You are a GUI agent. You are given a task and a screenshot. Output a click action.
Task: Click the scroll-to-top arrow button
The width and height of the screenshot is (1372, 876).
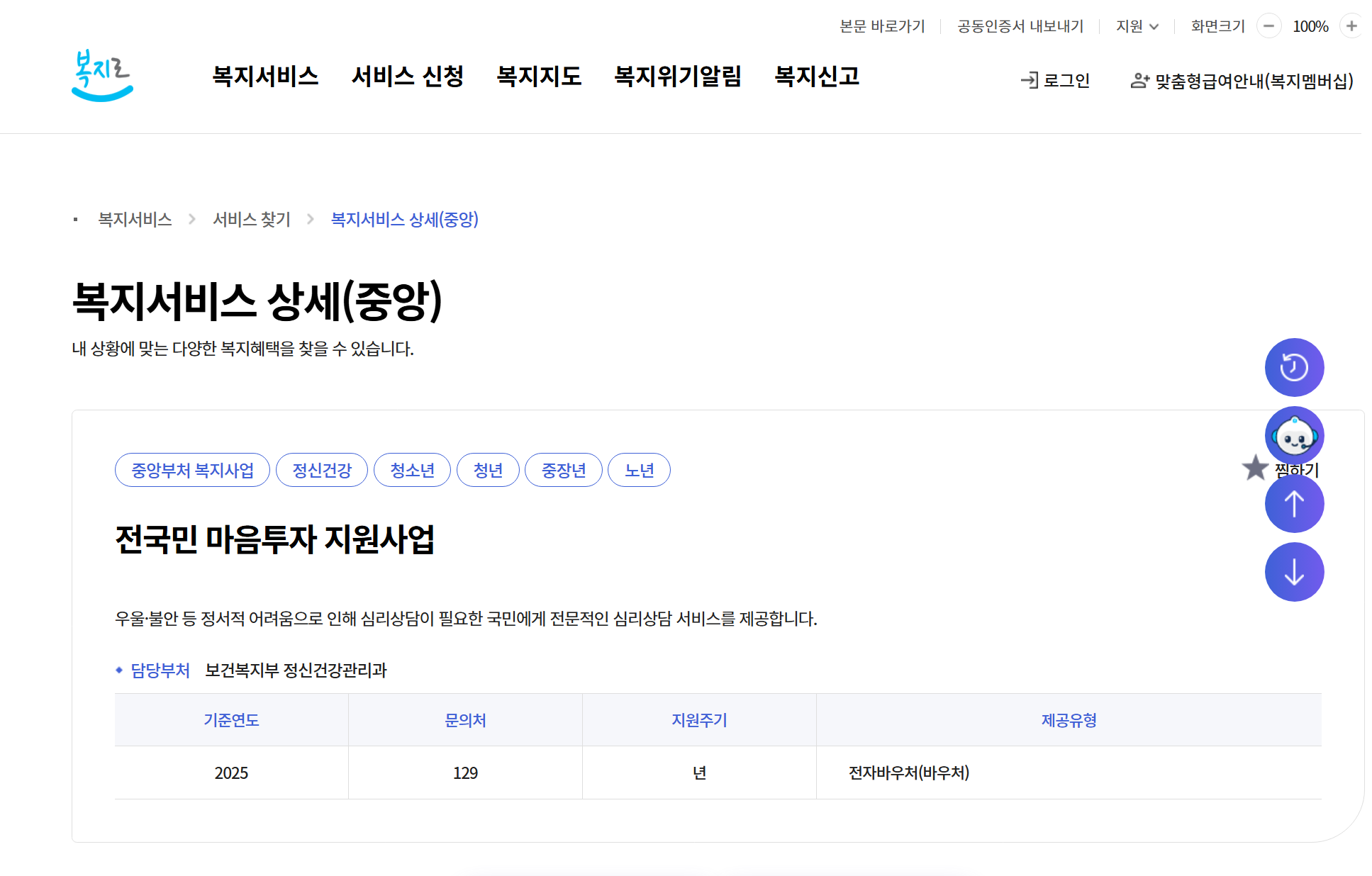[1294, 503]
